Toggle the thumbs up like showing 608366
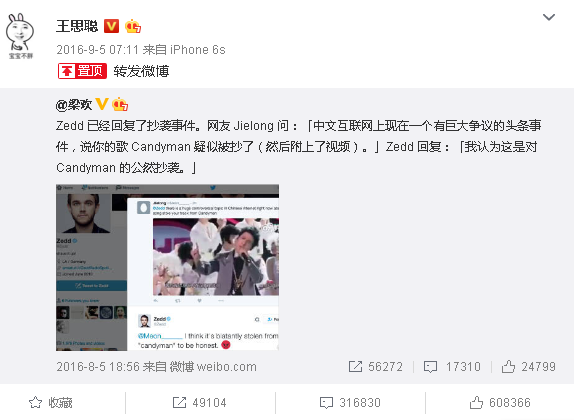 500,402
